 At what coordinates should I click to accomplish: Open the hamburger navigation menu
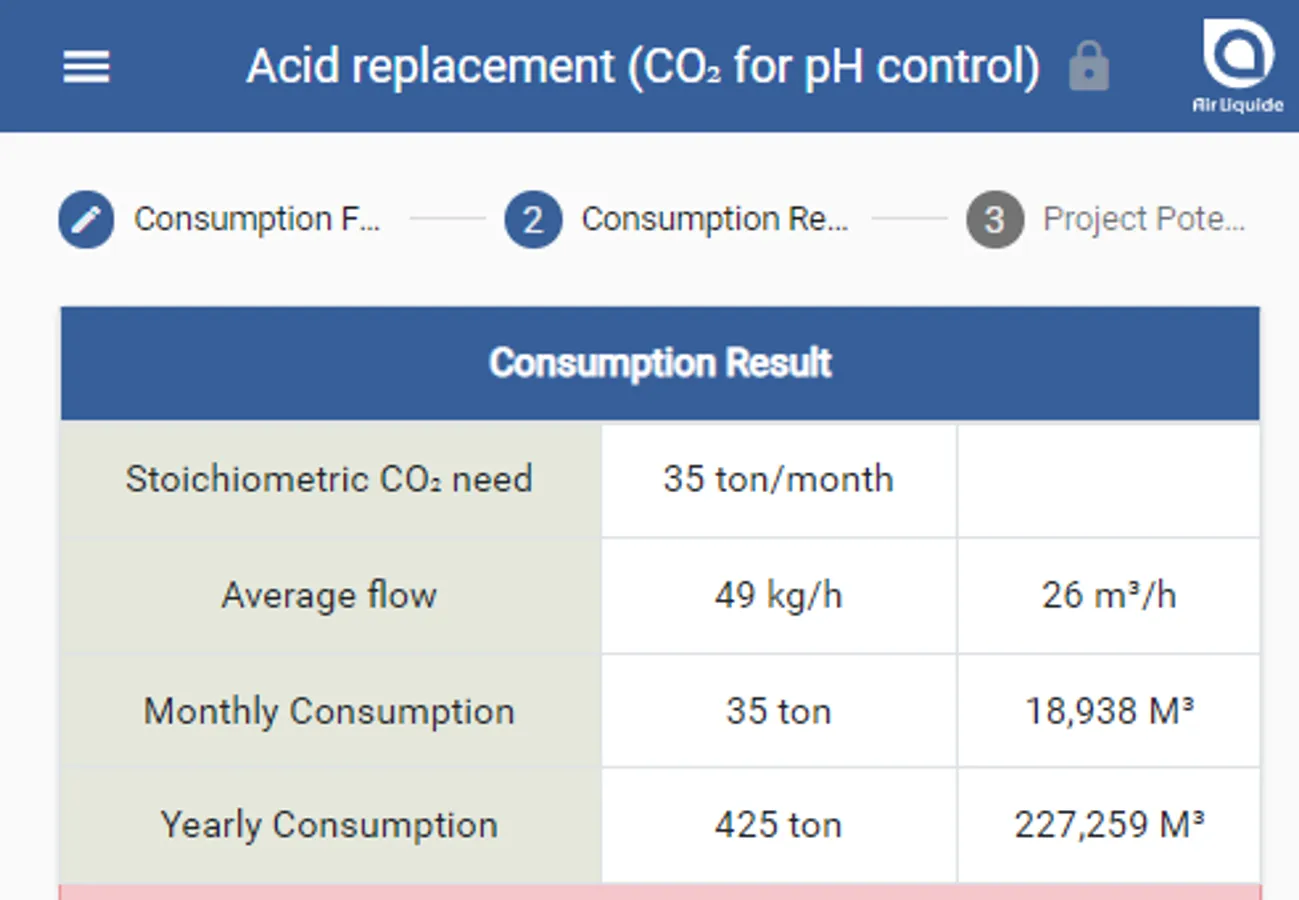click(86, 67)
